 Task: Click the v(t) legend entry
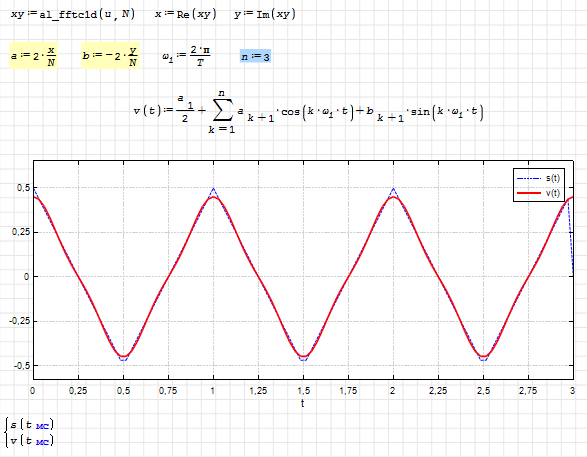tap(539, 193)
